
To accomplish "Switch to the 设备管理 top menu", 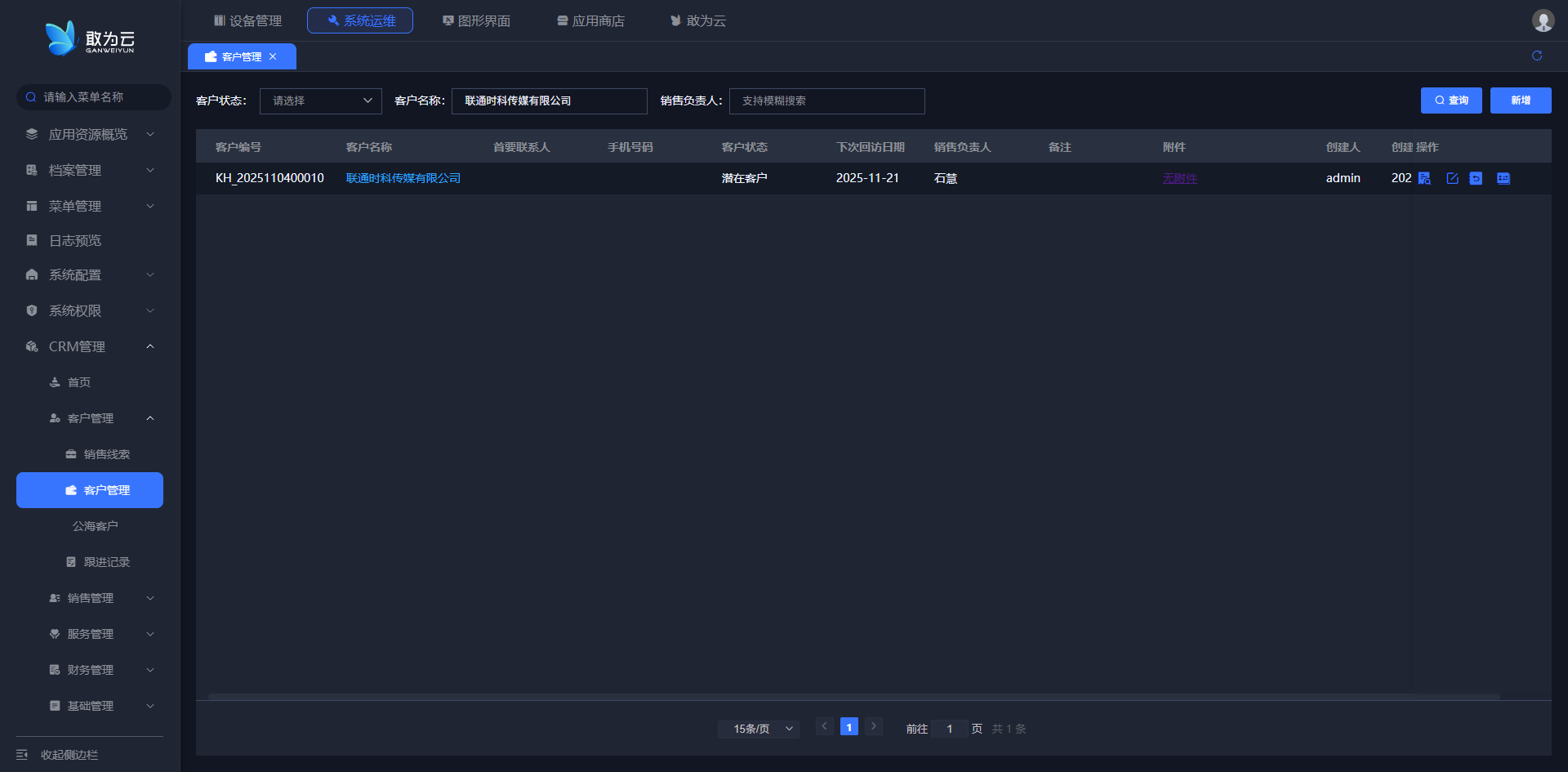I will [247, 20].
